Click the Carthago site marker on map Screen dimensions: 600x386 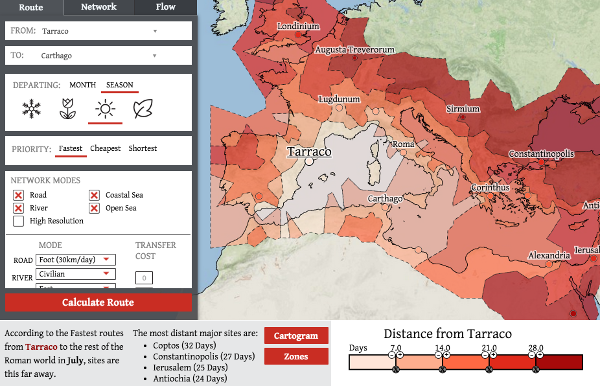point(385,207)
